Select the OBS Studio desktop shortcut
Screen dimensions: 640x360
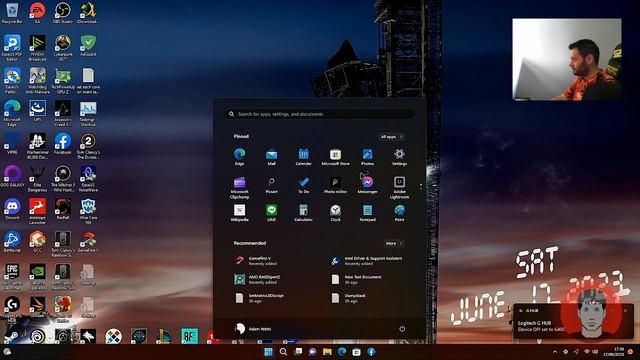tap(62, 13)
